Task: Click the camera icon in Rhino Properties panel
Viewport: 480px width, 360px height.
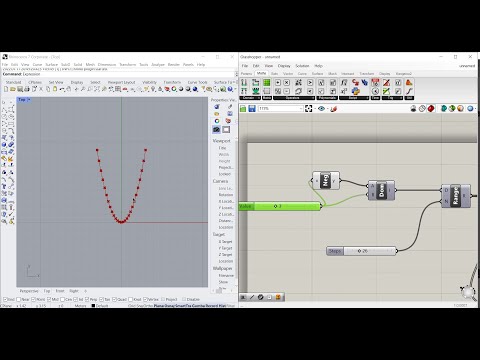Action: pyautogui.click(x=216, y=130)
